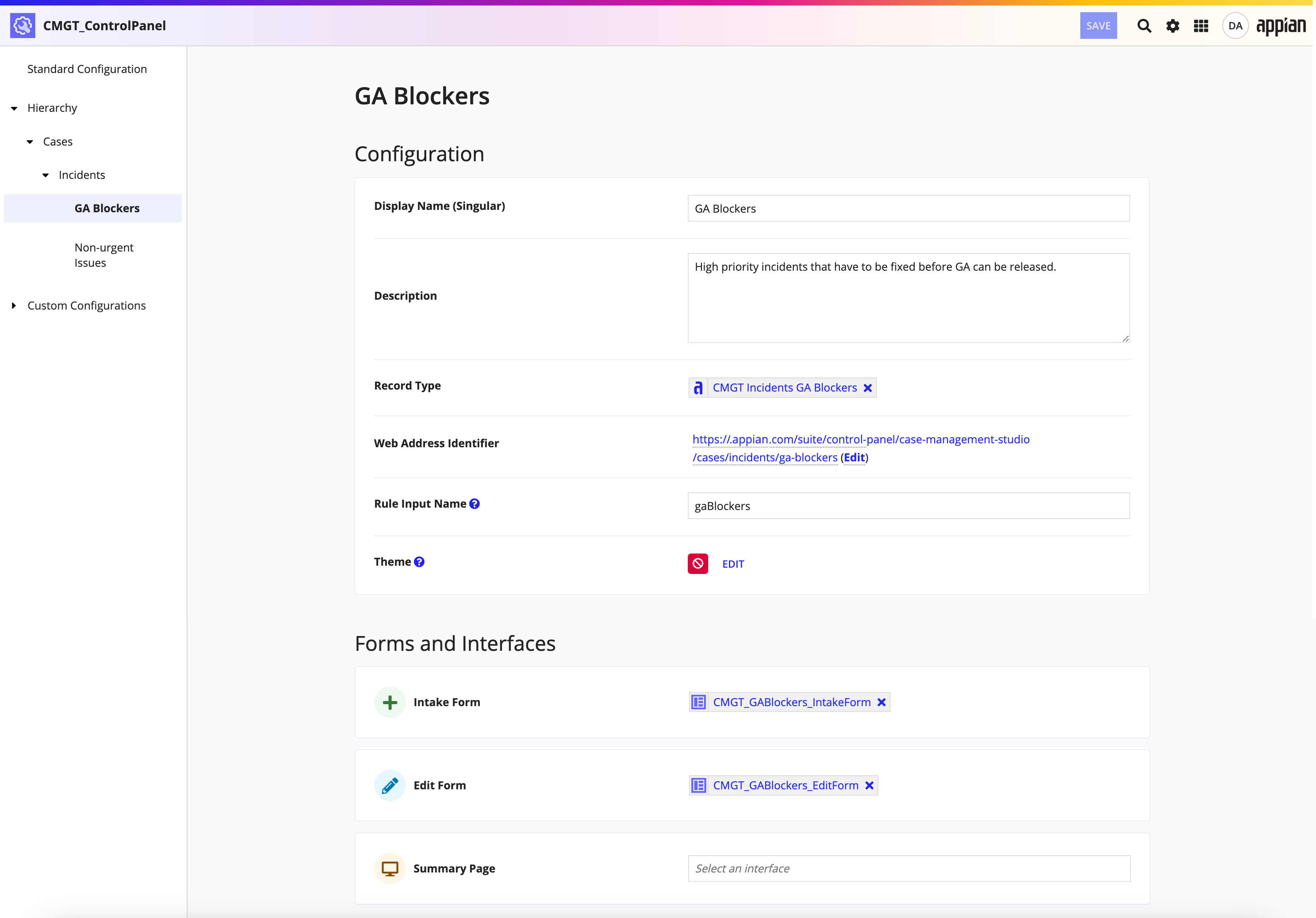Screen dimensions: 1316x918
Task: Open the ga-blockers web address link
Action: 860,448
